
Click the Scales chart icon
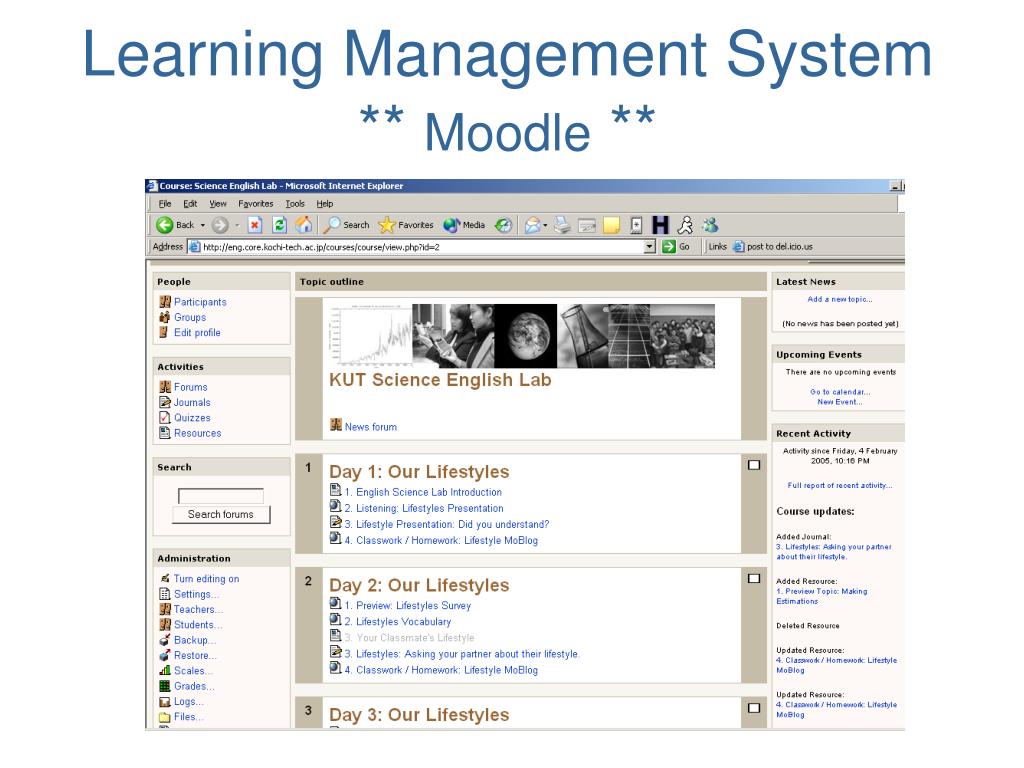pyautogui.click(x=165, y=671)
